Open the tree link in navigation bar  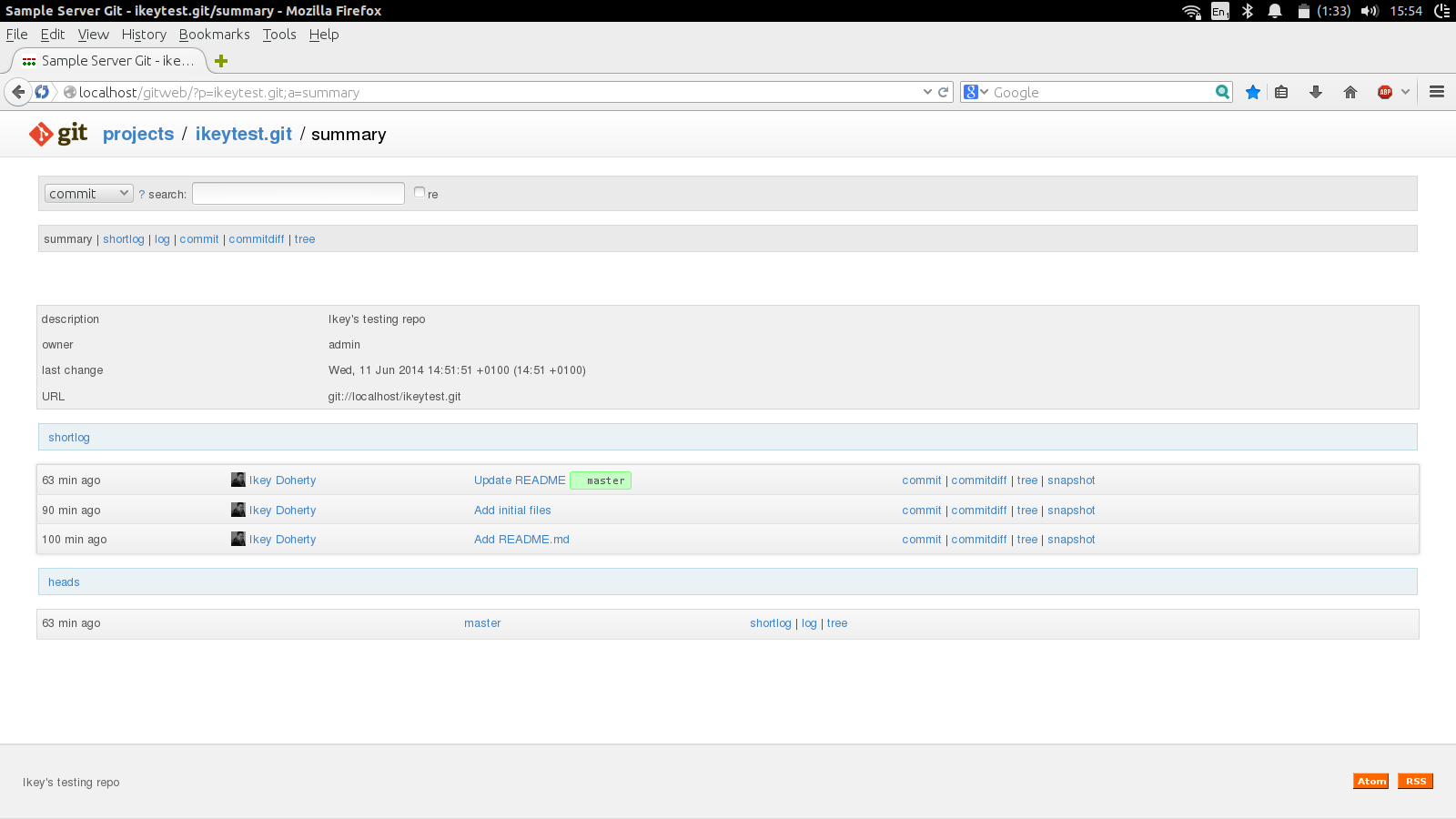[305, 239]
